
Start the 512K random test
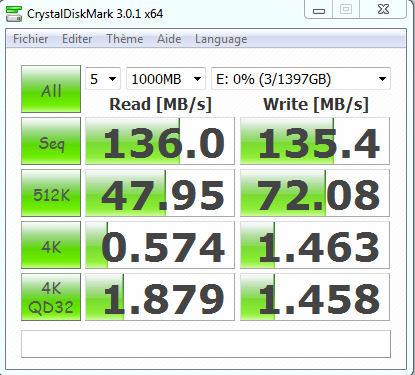(x=51, y=193)
